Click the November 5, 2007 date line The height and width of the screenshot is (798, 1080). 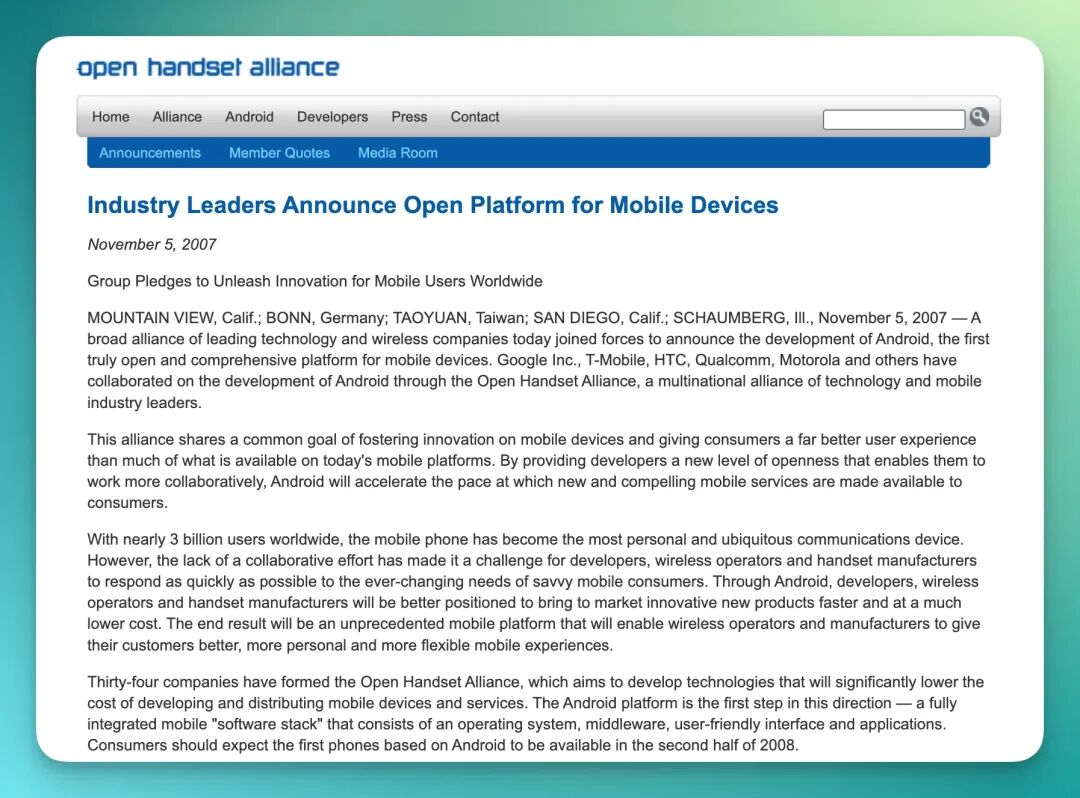152,244
